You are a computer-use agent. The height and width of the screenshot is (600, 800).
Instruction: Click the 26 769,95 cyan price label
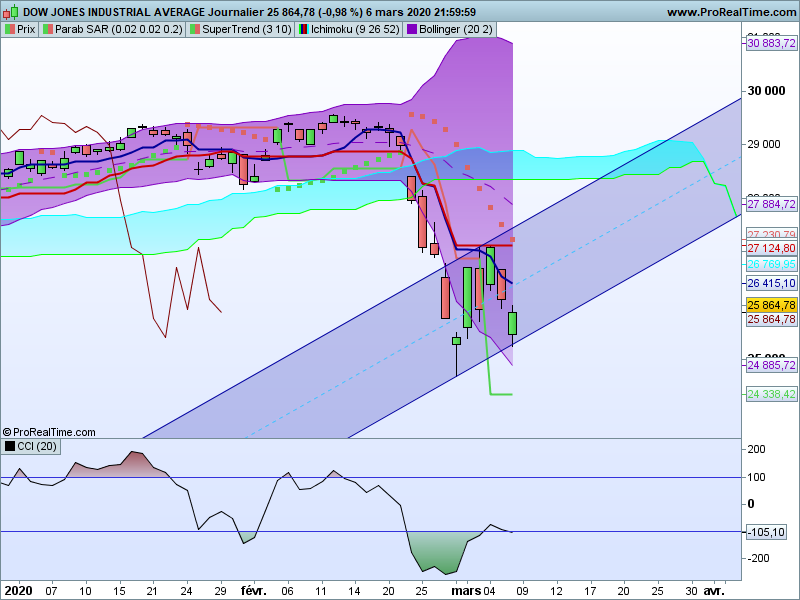771,264
